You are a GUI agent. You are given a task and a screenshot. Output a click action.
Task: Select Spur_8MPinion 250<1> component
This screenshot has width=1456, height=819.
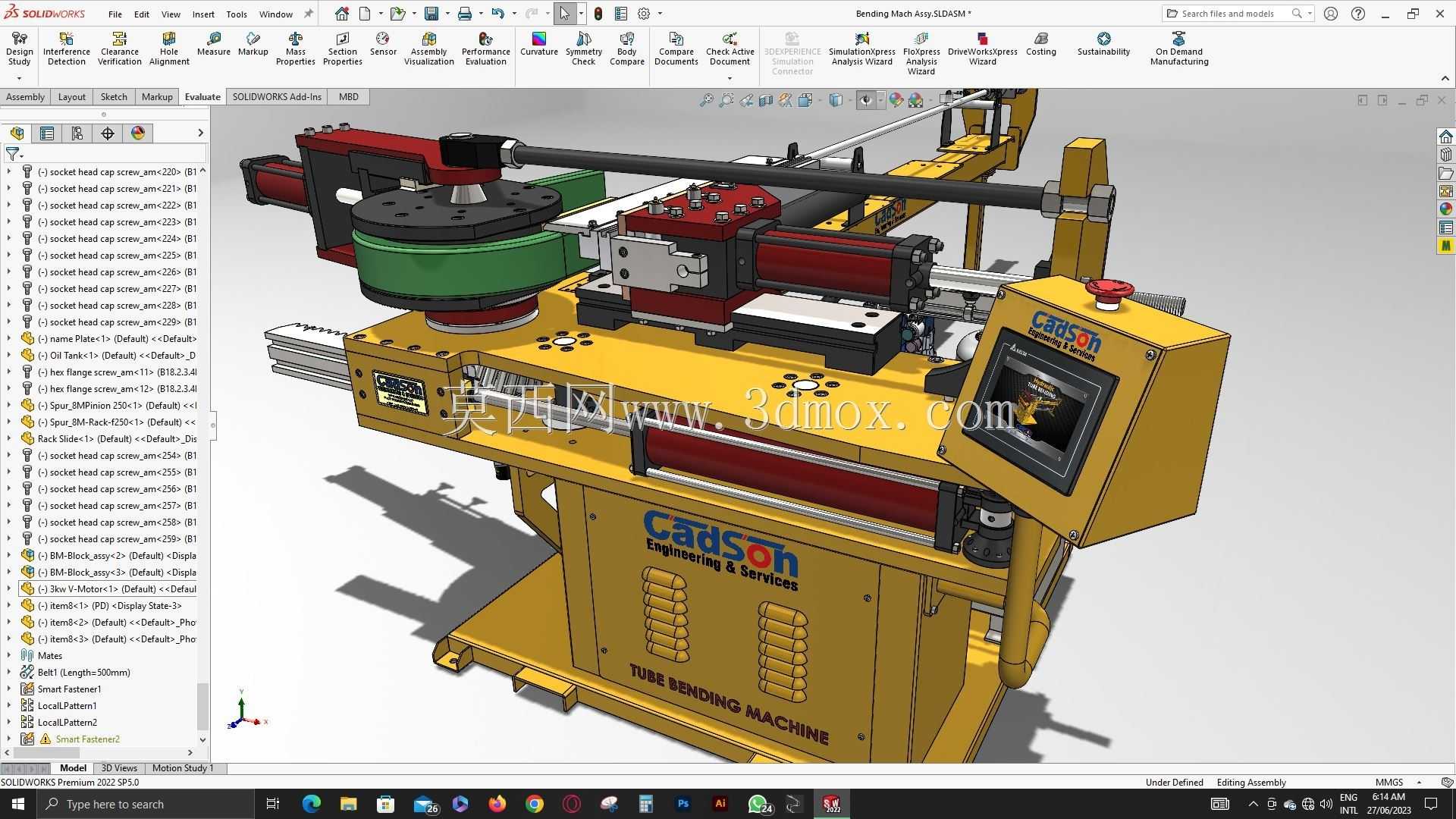tap(118, 406)
